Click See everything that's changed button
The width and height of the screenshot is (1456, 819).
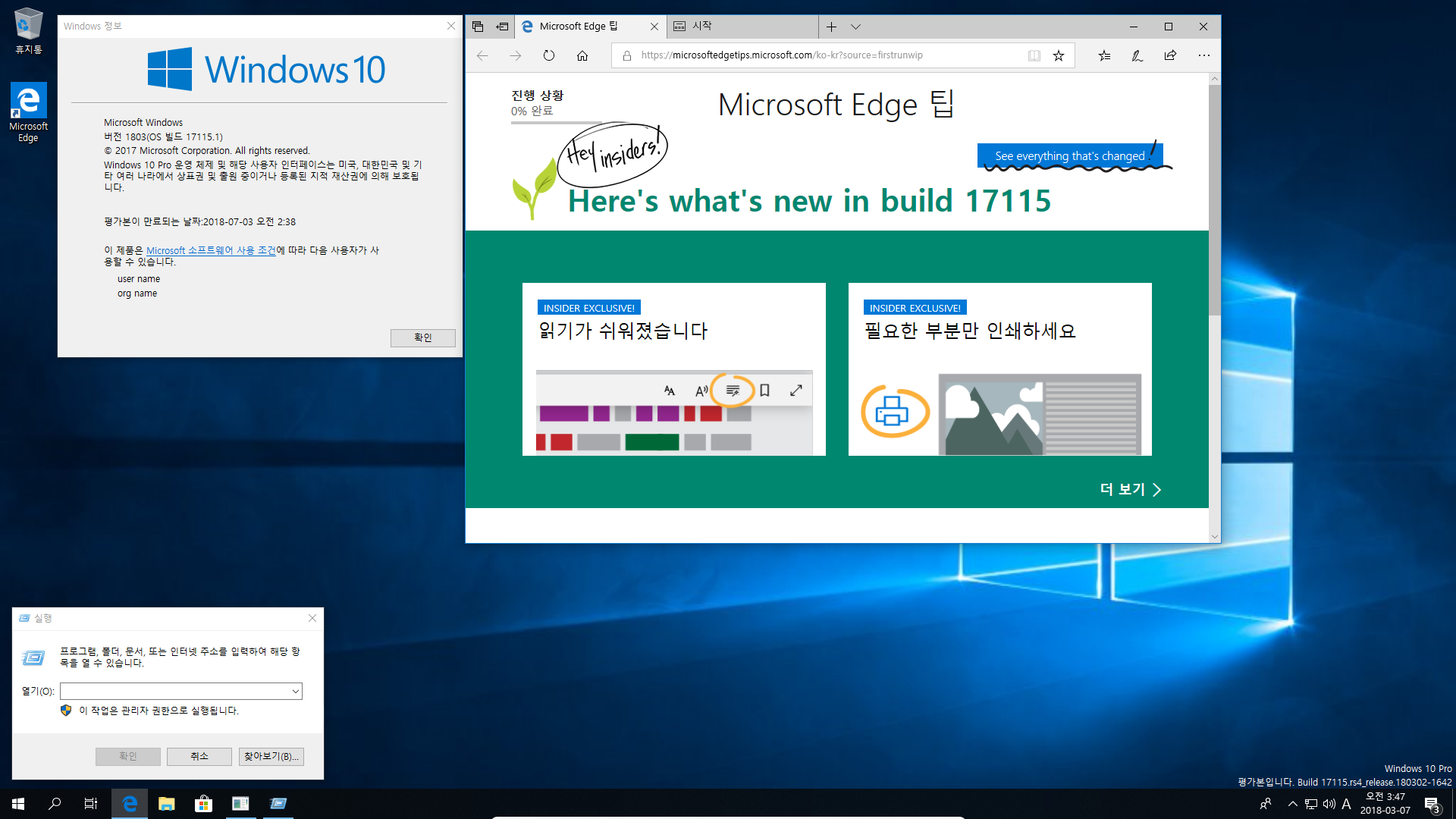point(1070,156)
